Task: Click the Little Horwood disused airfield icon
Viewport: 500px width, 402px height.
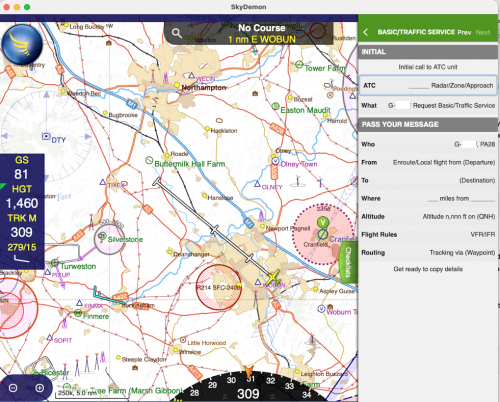Action: click(x=183, y=340)
